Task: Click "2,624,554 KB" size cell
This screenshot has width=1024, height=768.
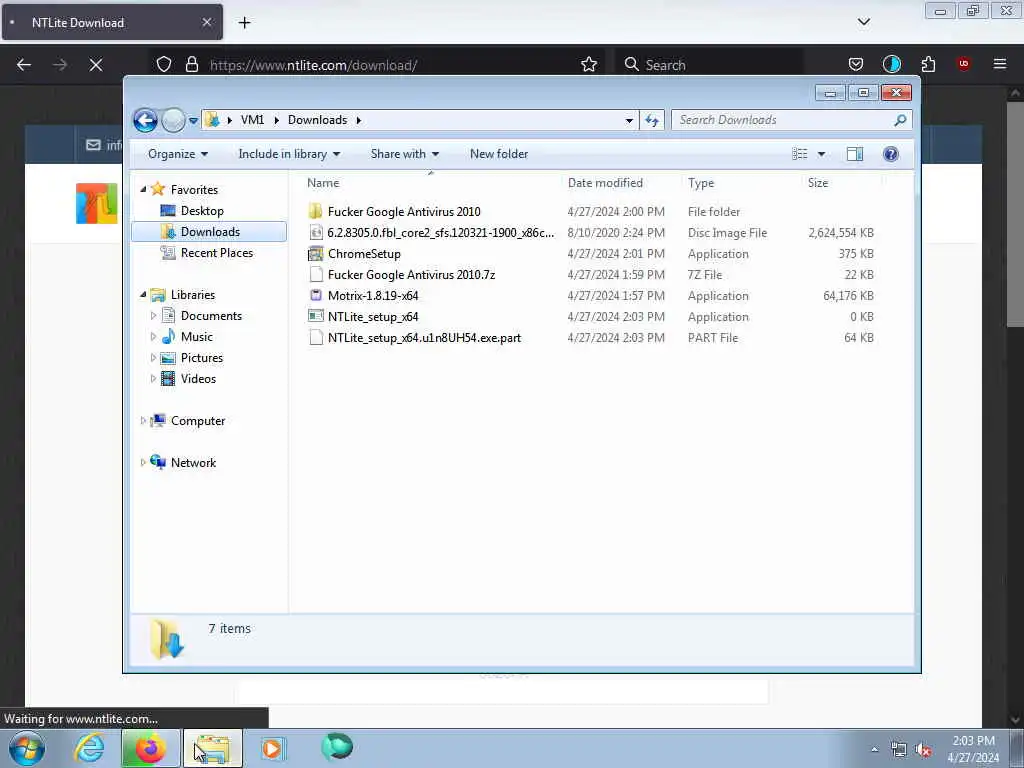Action: click(840, 232)
